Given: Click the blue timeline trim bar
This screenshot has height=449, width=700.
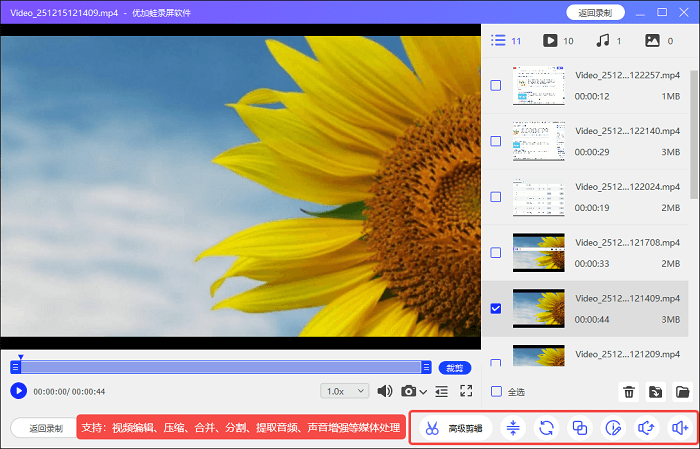Looking at the screenshot, I should point(220,367).
